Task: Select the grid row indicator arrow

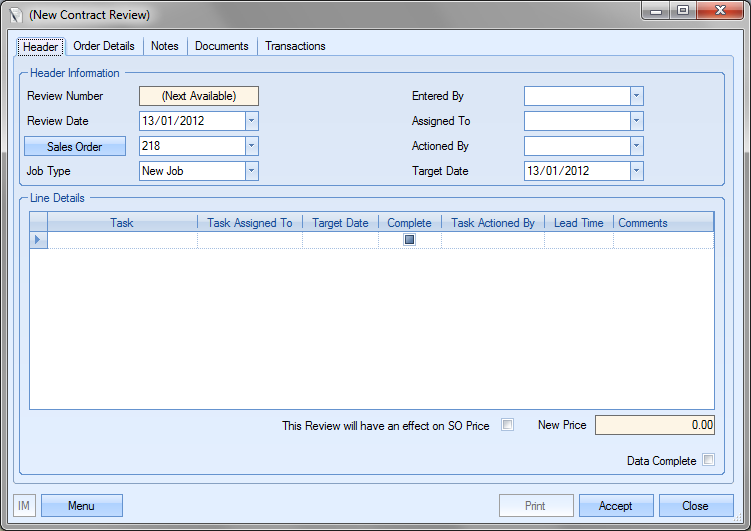Action: [39, 240]
